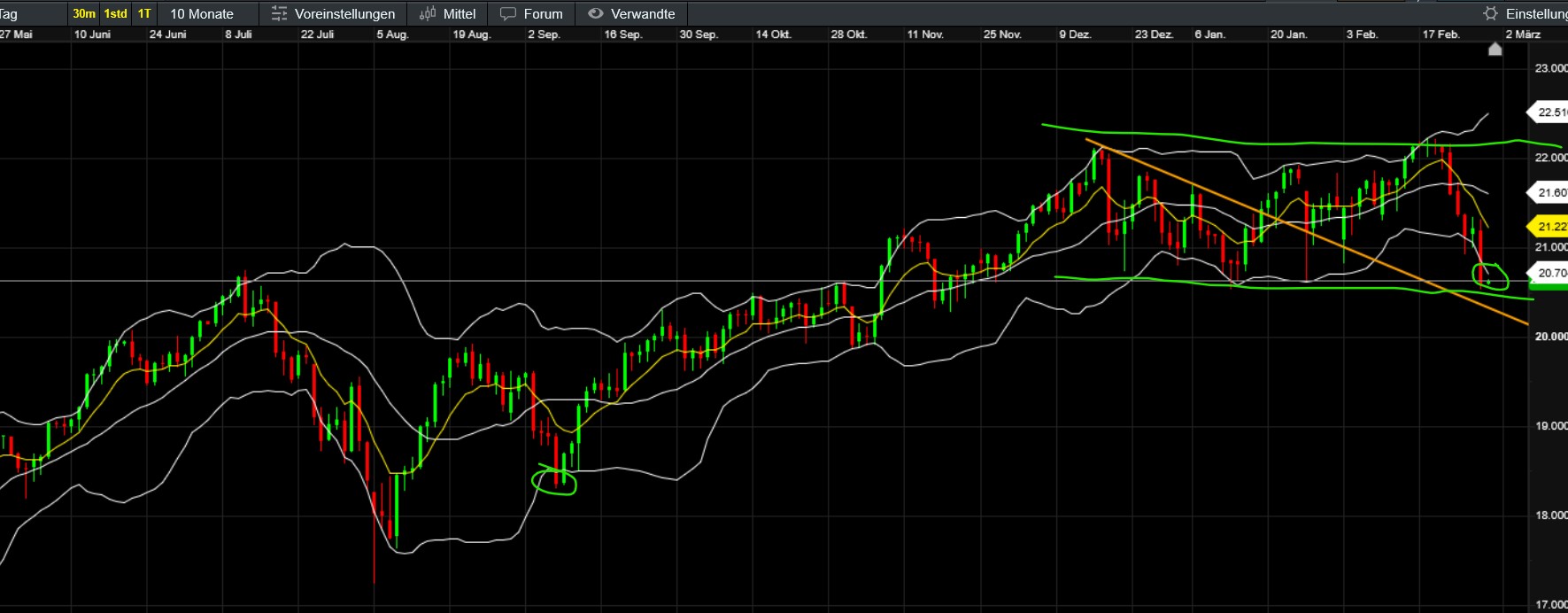
Task: Click the 8 Juli date label
Action: [238, 35]
